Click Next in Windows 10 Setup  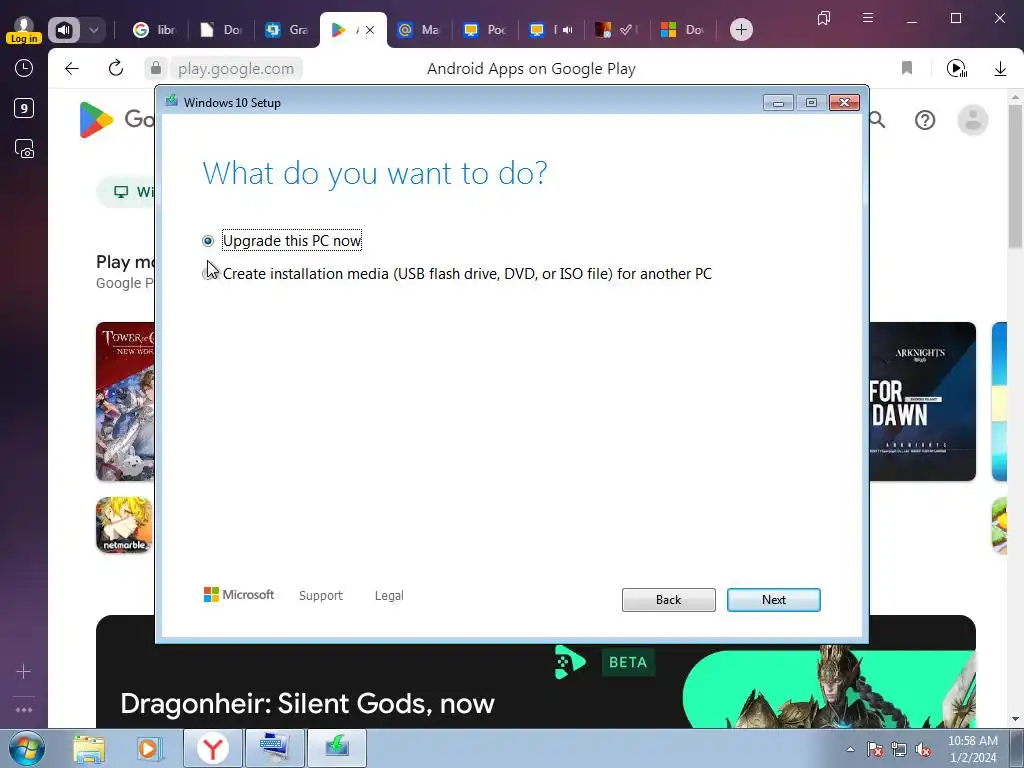(773, 600)
